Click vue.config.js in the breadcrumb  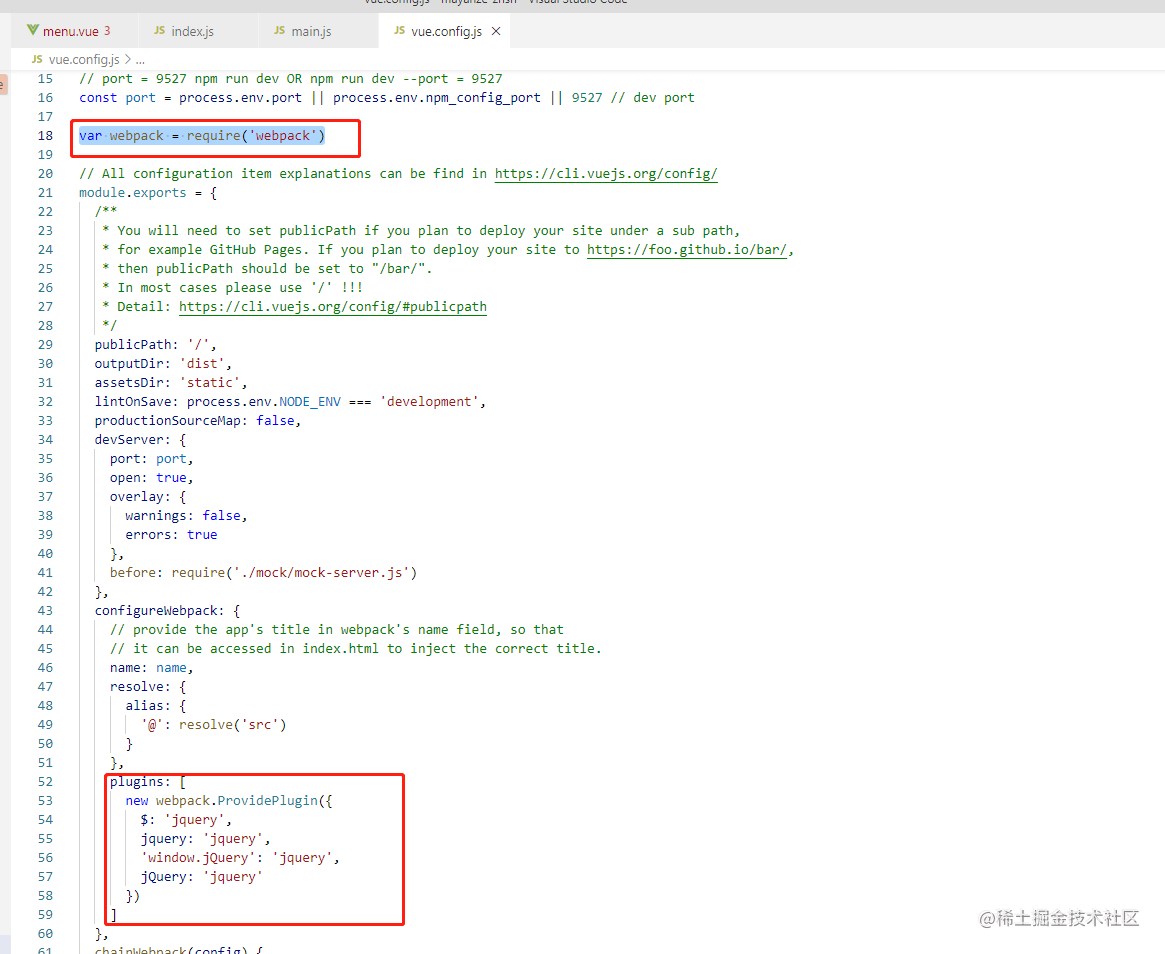pos(84,59)
